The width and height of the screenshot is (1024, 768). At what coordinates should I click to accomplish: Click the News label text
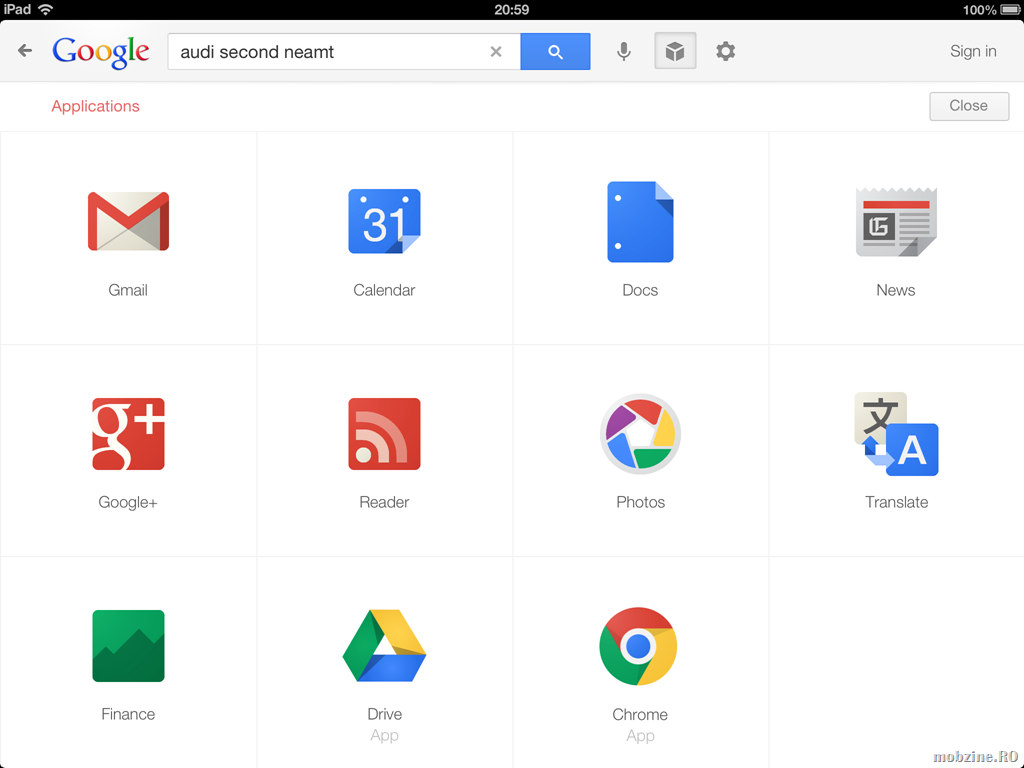pos(896,290)
